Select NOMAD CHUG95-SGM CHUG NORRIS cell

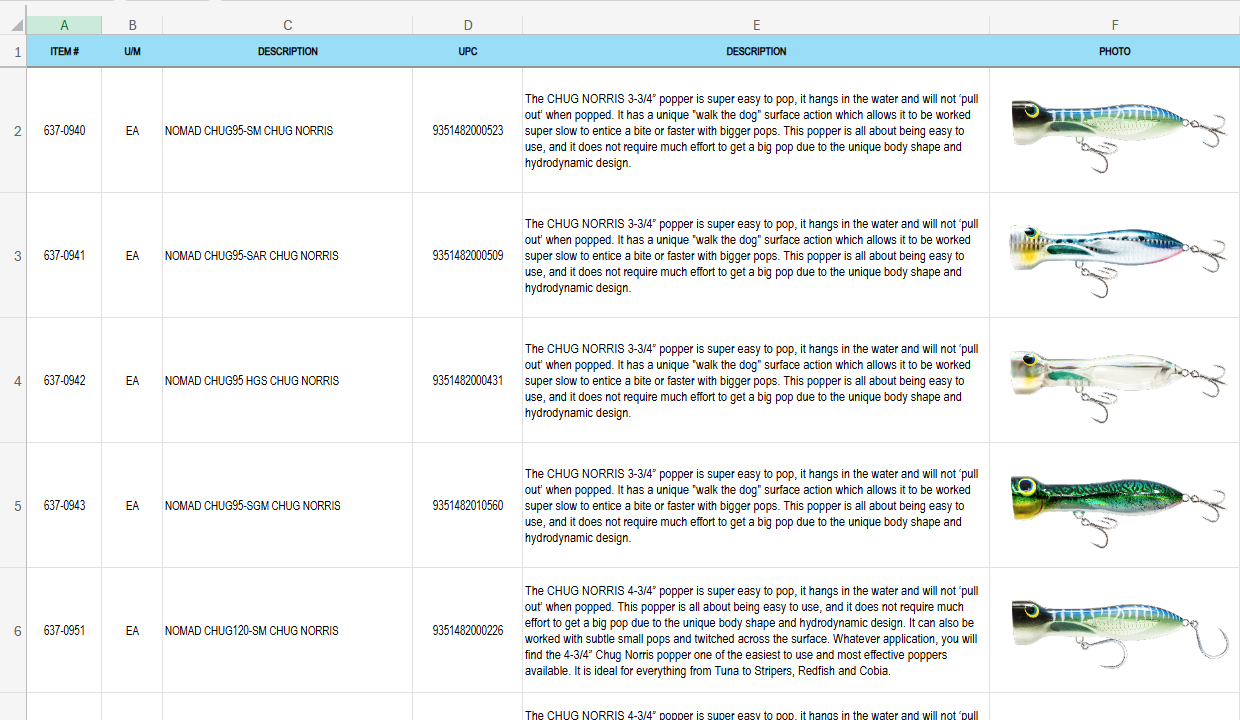click(288, 505)
